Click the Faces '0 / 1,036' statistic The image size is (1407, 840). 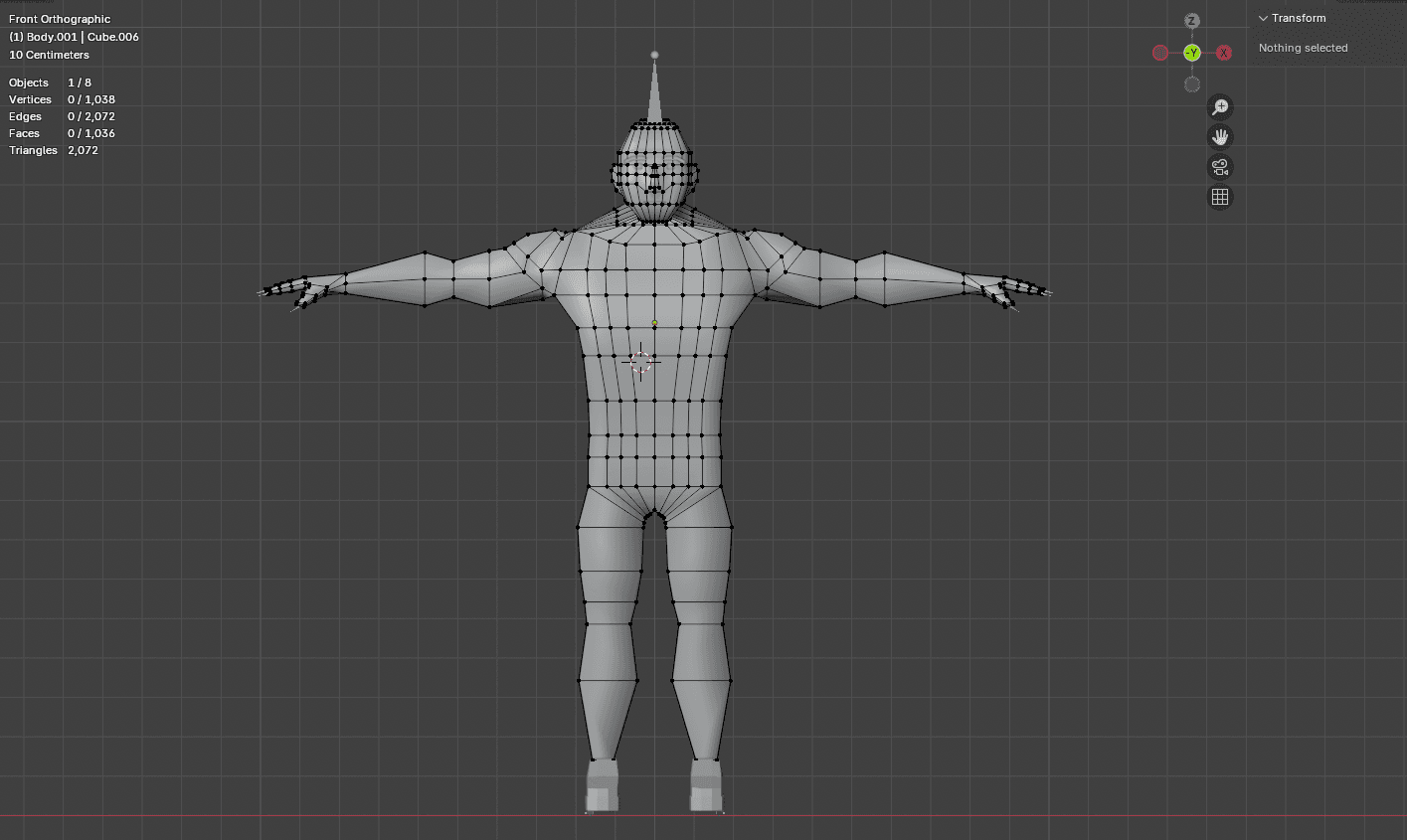click(x=91, y=133)
